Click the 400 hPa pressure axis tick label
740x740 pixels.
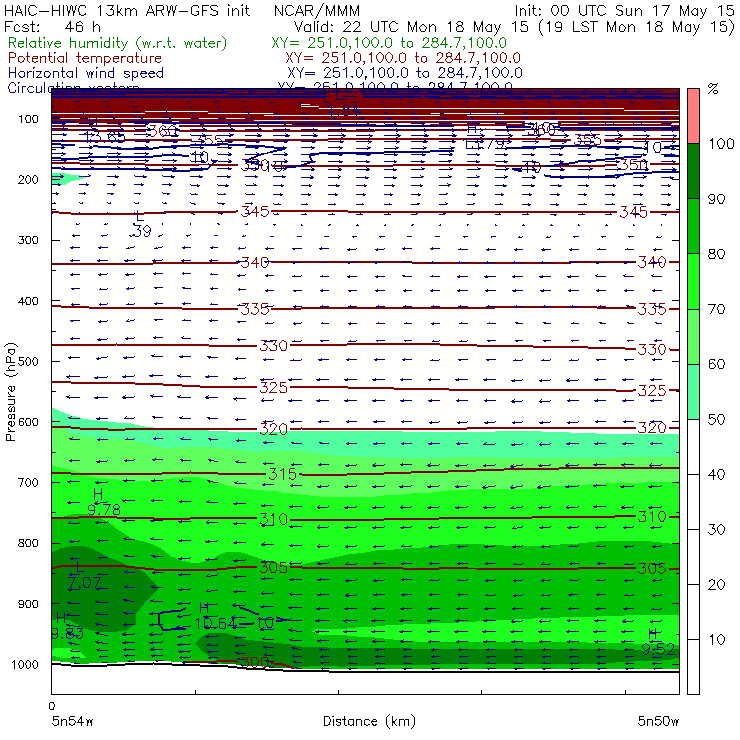click(x=28, y=301)
